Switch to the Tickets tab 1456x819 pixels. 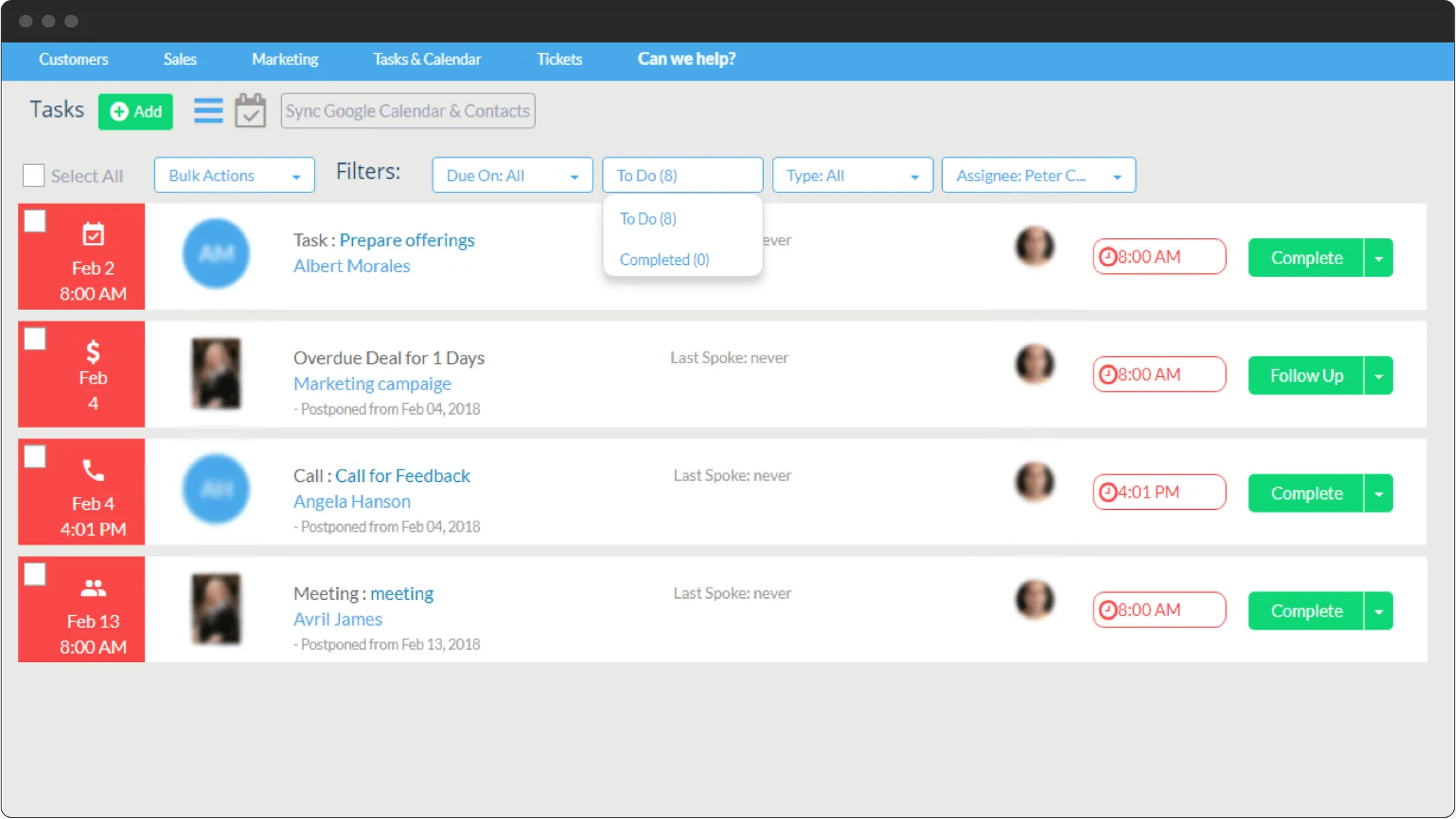(559, 59)
